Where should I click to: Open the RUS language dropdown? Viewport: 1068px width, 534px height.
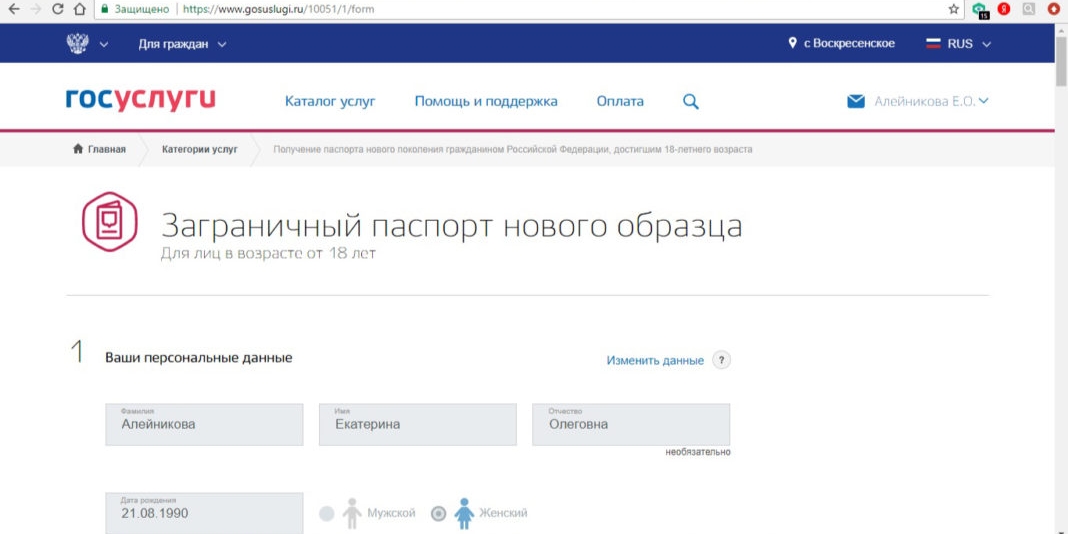(x=958, y=44)
